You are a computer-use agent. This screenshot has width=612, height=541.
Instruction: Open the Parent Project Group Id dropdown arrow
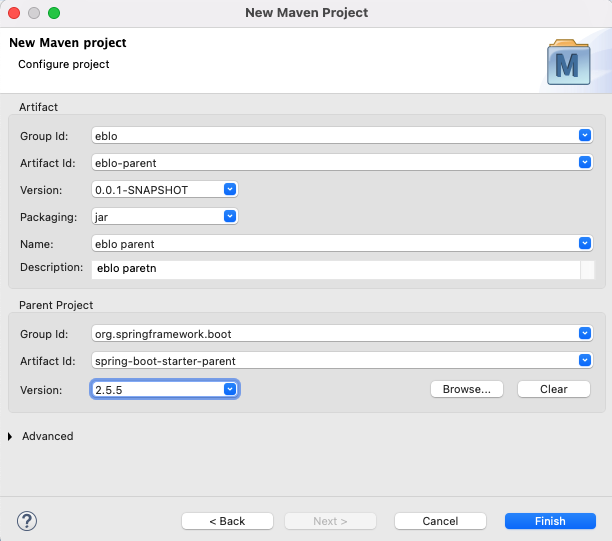(585, 333)
